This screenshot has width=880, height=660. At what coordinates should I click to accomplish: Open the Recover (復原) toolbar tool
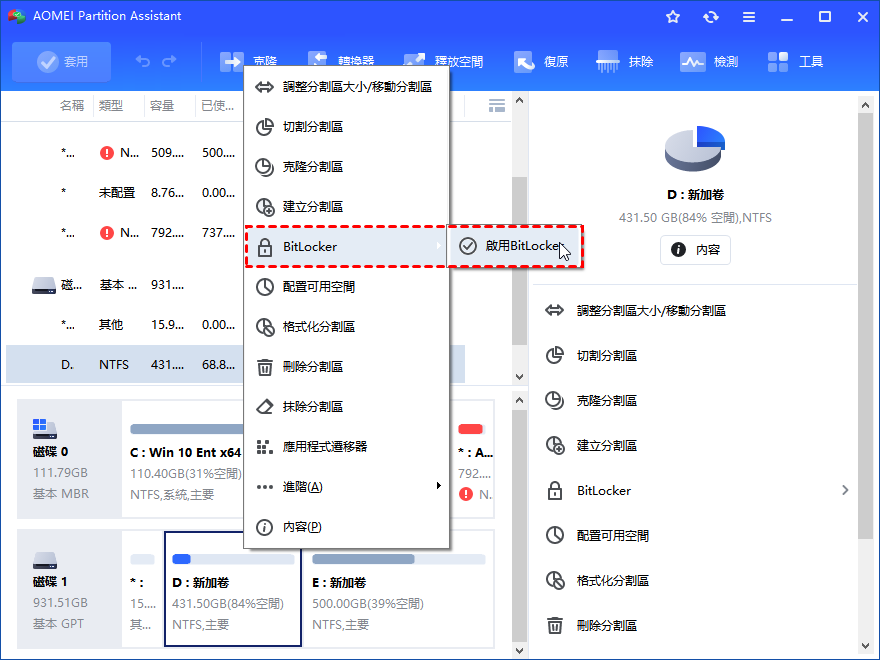(x=542, y=61)
